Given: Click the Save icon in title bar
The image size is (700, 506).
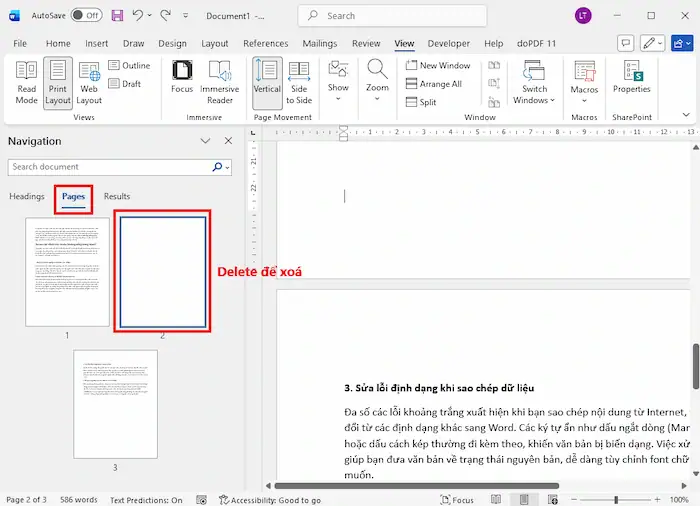Looking at the screenshot, I should click(118, 16).
